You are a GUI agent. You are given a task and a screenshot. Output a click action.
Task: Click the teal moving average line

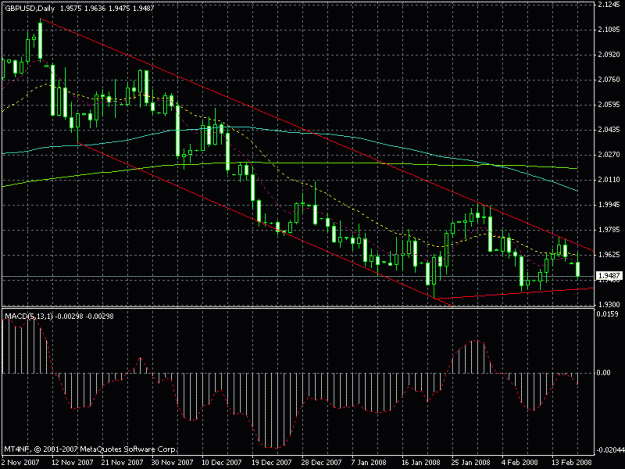point(290,130)
